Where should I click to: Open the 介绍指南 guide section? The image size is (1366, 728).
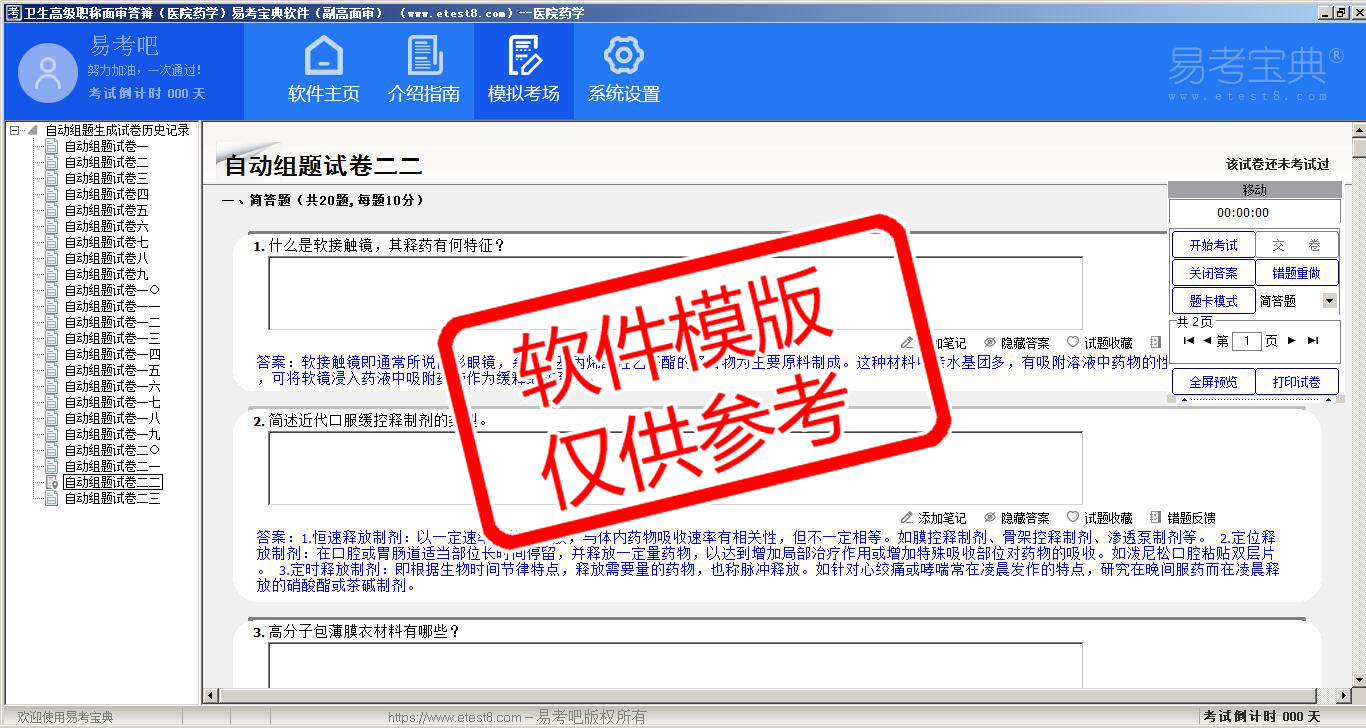[x=424, y=71]
